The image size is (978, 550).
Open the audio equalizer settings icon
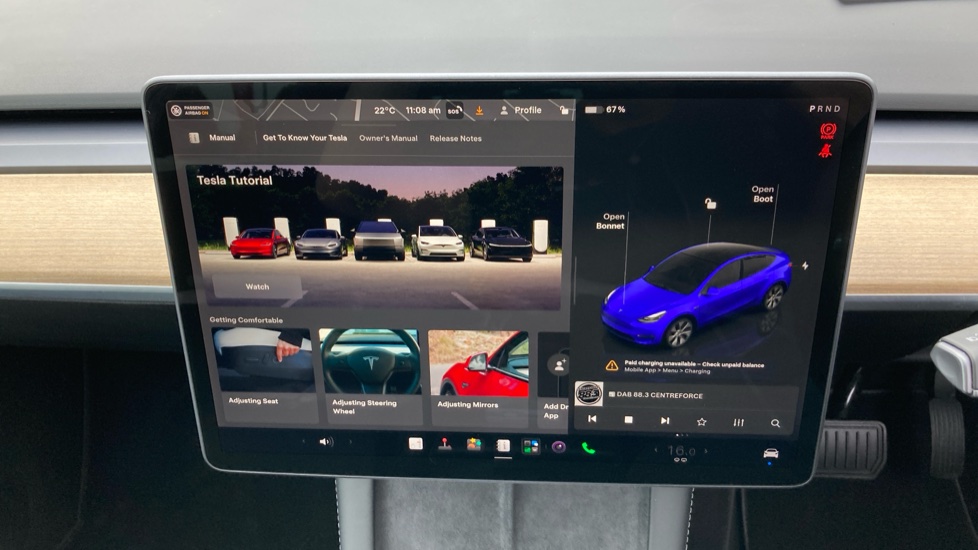tap(738, 423)
